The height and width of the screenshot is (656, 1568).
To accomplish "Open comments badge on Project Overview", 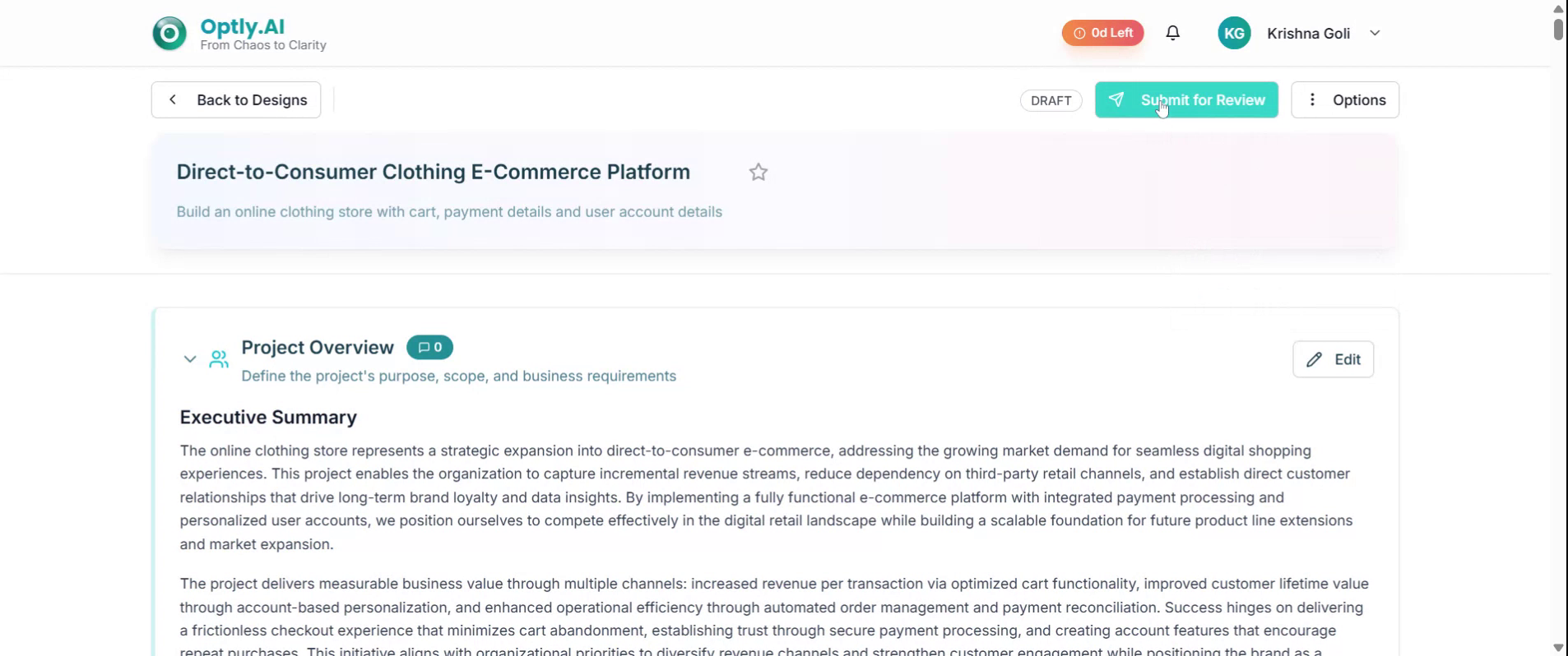I will 429,348.
